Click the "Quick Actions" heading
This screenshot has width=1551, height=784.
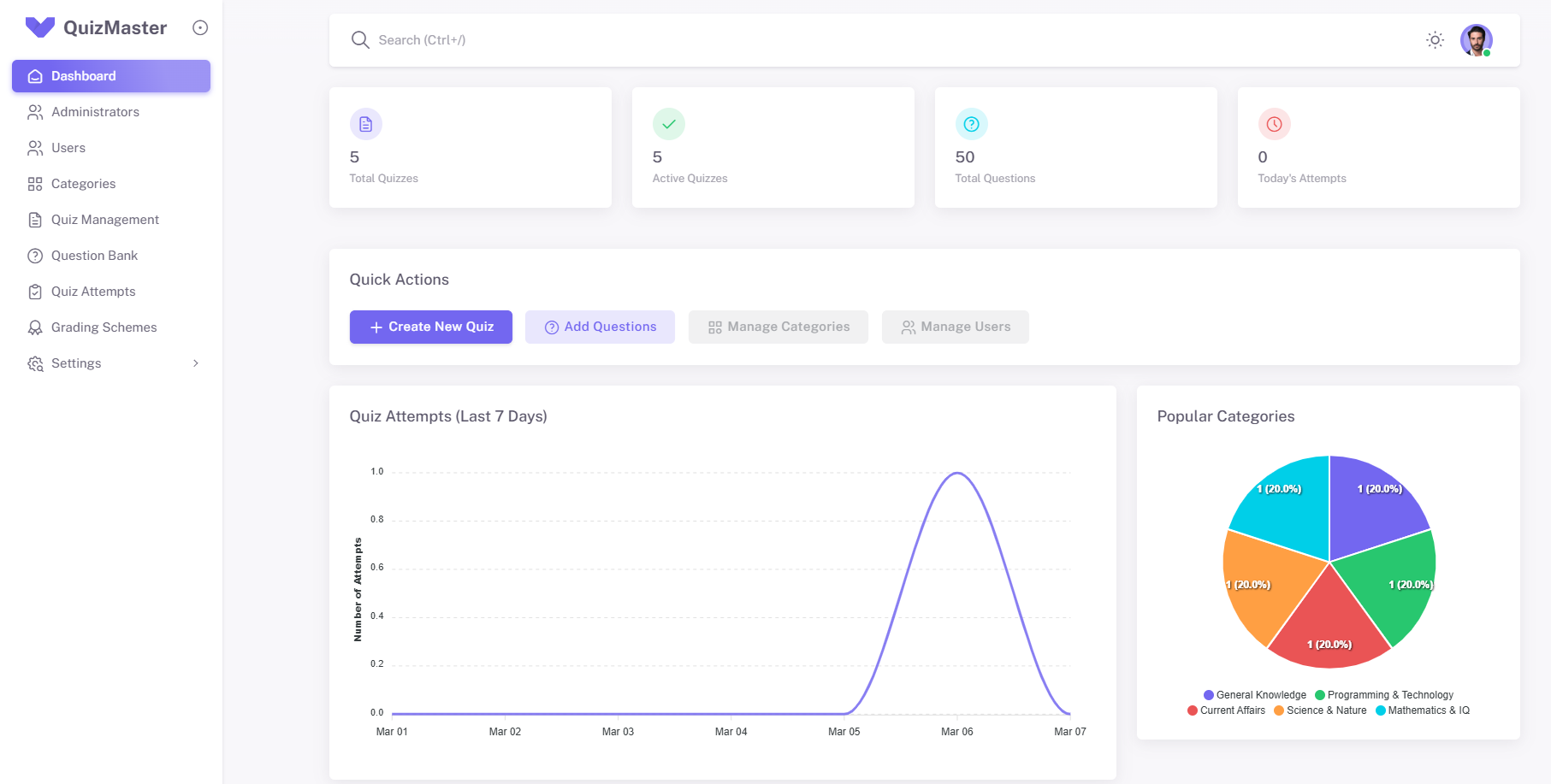coord(400,280)
